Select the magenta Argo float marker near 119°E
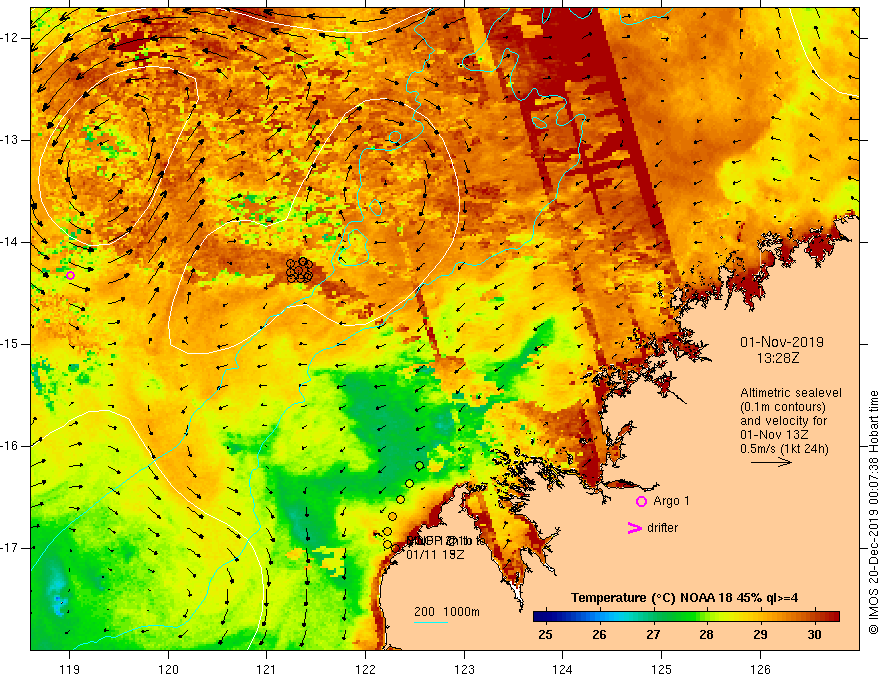This screenshot has height=680, width=880. (70, 275)
